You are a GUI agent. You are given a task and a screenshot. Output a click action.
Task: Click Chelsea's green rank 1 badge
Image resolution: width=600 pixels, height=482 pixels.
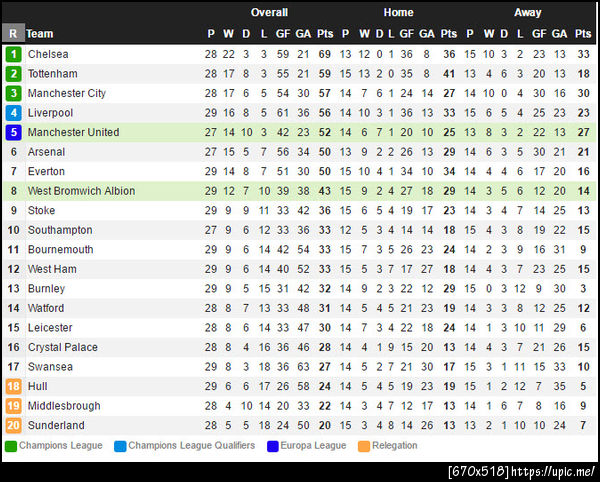coord(13,54)
